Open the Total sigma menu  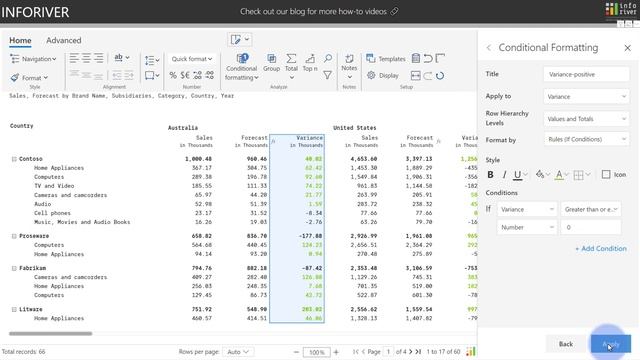tap(291, 66)
